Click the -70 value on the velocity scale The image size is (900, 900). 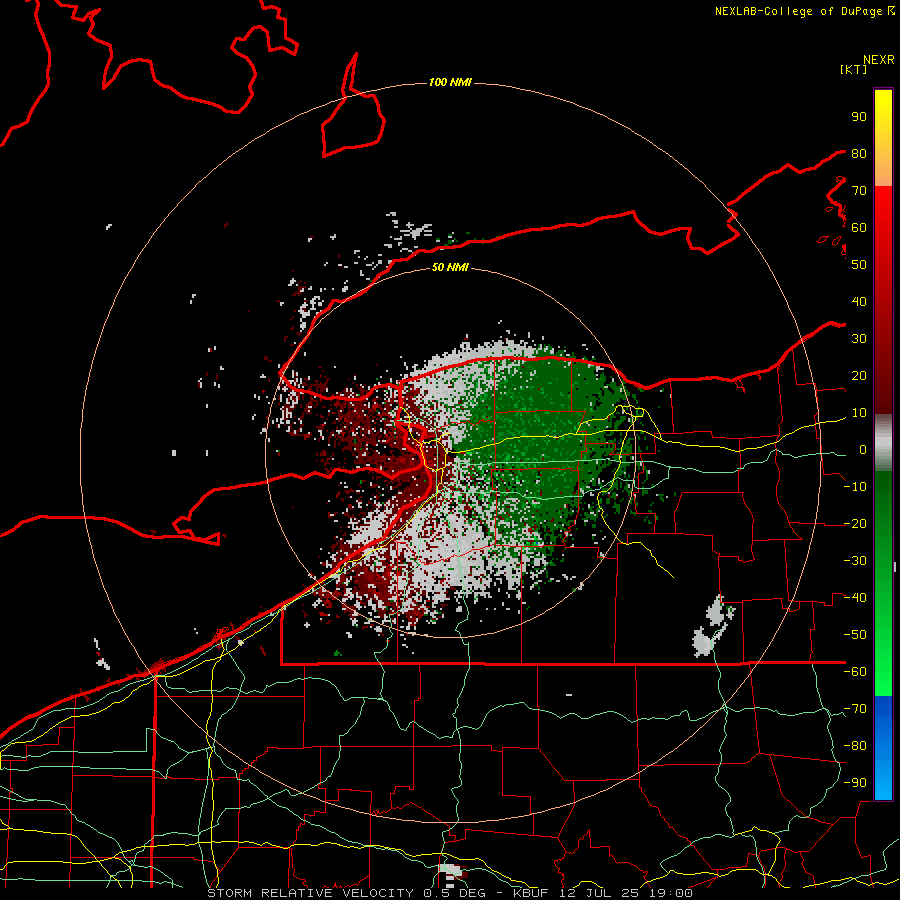point(855,708)
